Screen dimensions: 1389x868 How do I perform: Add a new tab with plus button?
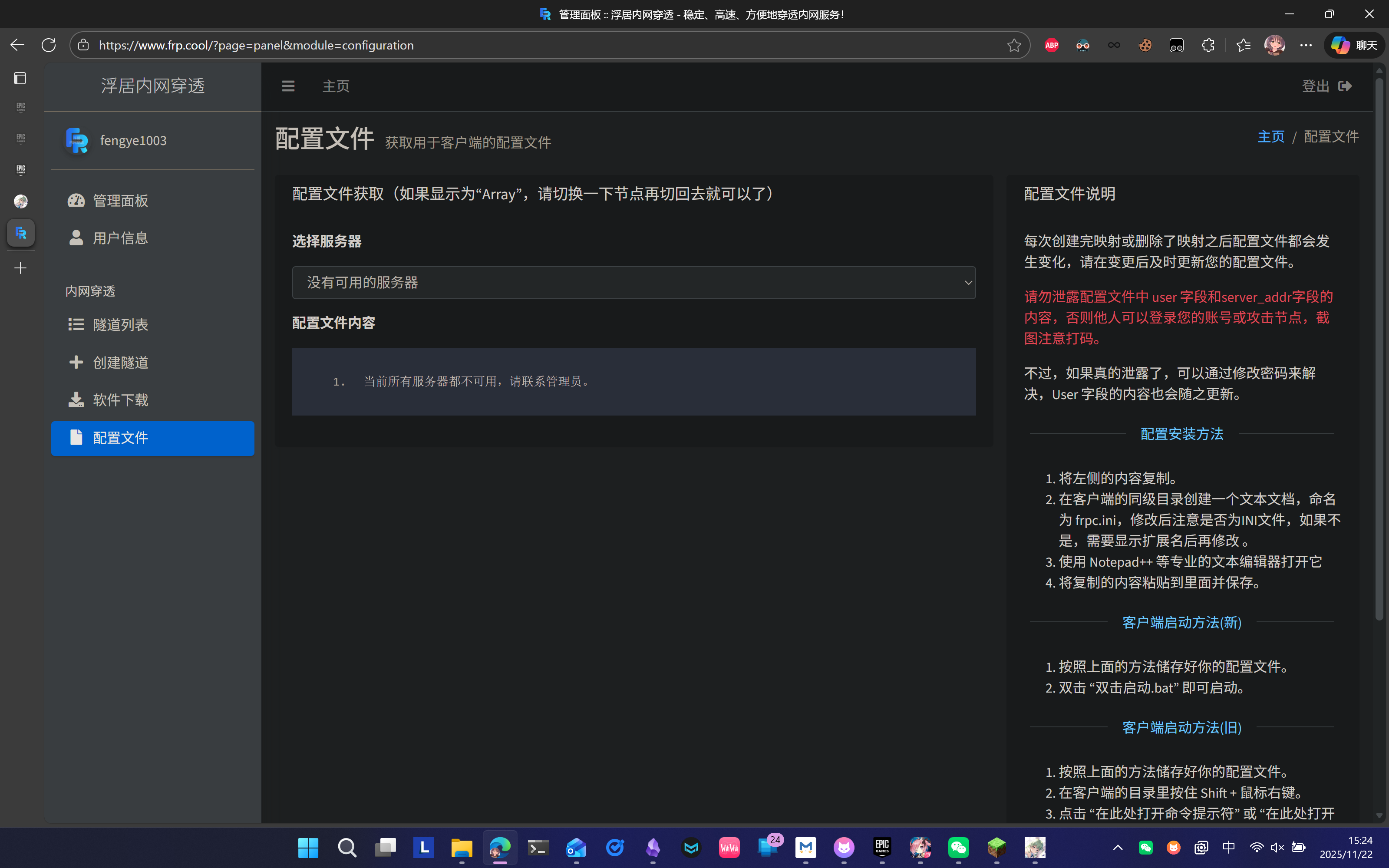(x=20, y=268)
